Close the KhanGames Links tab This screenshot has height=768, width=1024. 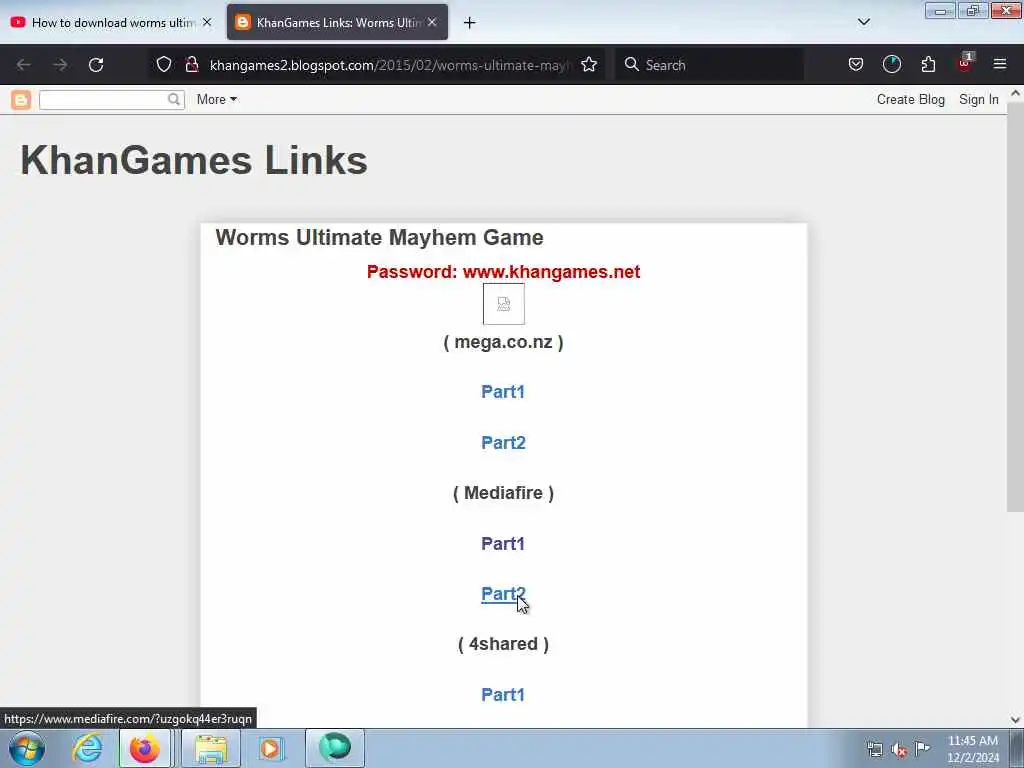(432, 22)
